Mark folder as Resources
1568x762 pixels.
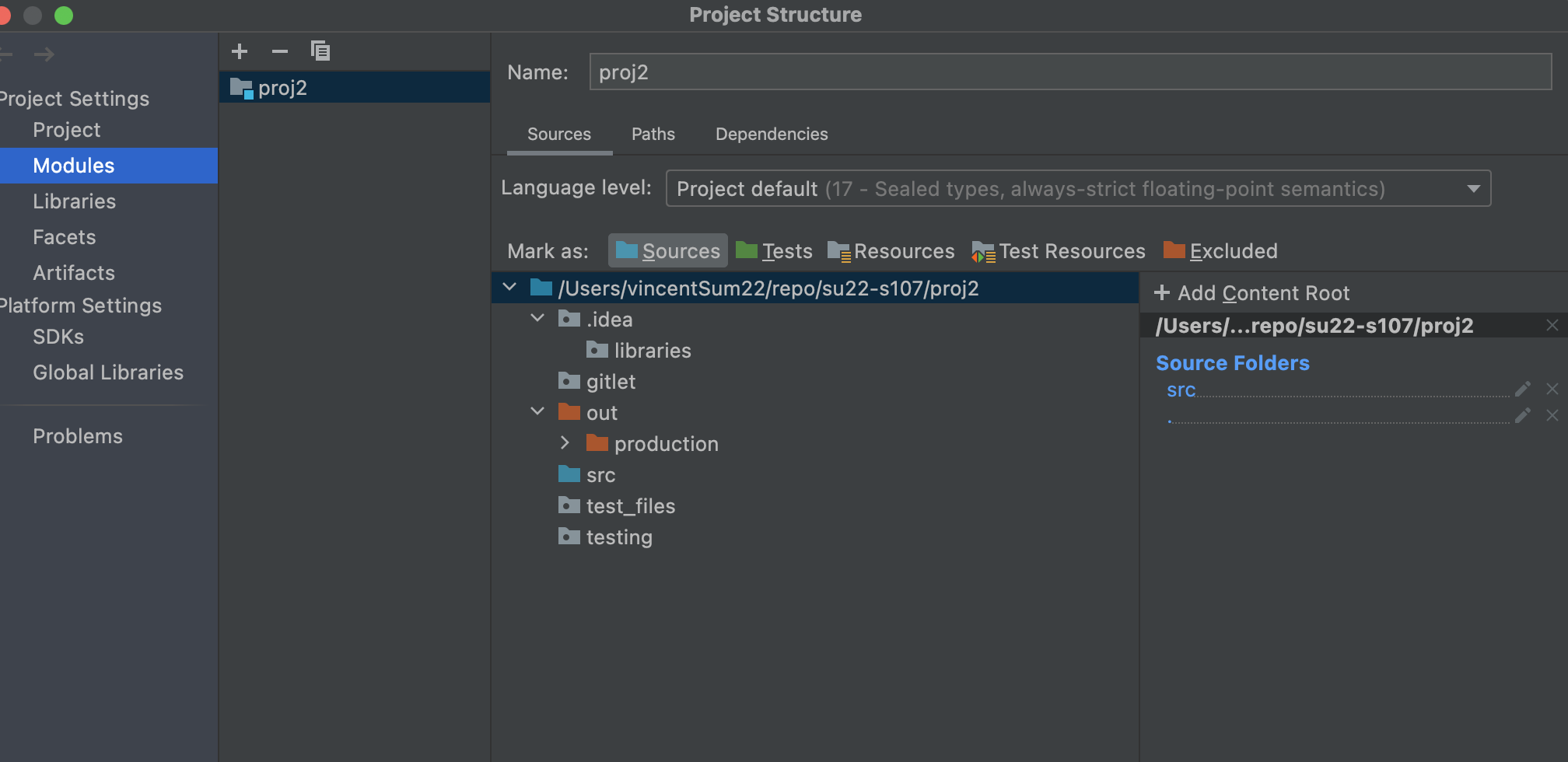click(x=891, y=251)
